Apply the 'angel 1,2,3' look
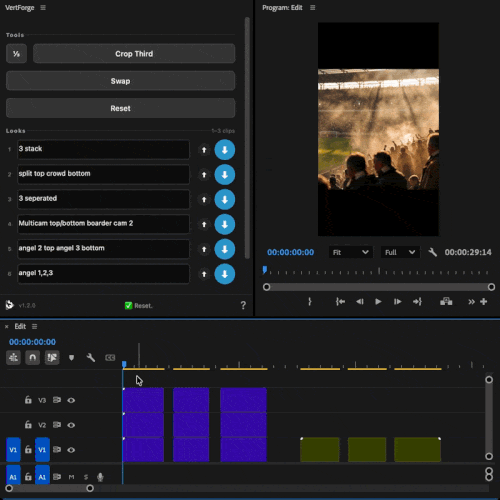Image resolution: width=500 pixels, height=500 pixels. [225, 274]
